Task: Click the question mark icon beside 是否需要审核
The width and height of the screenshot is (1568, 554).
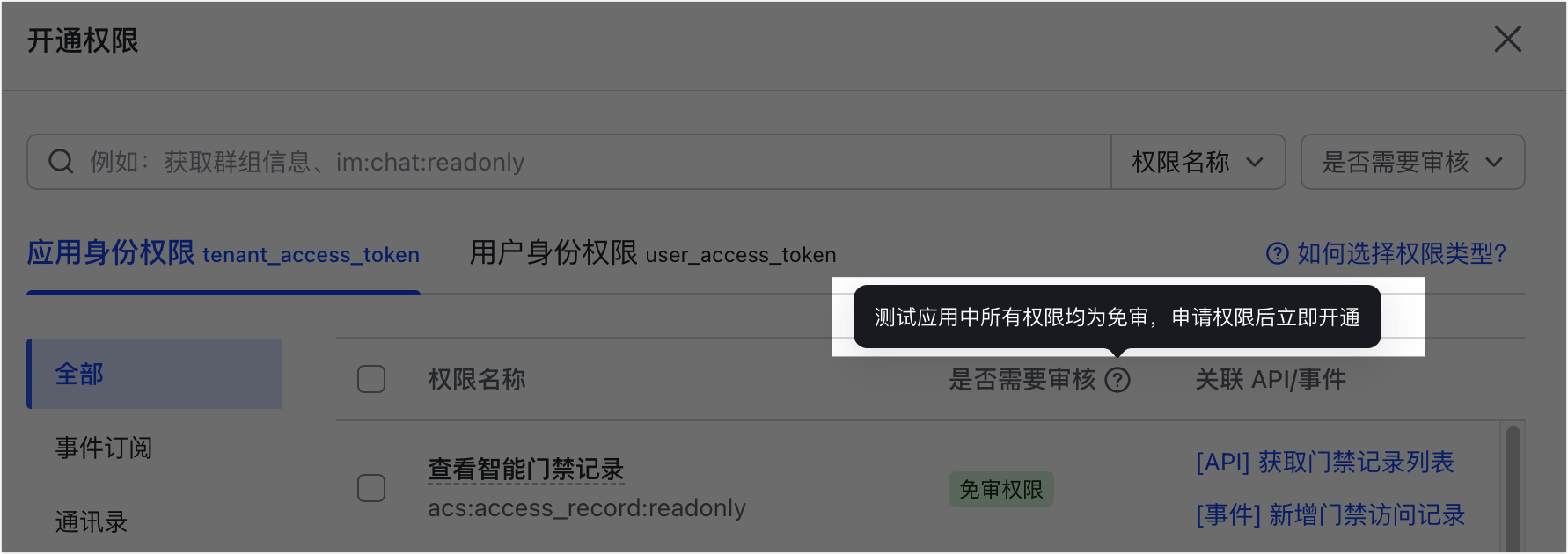Action: coord(1117,380)
